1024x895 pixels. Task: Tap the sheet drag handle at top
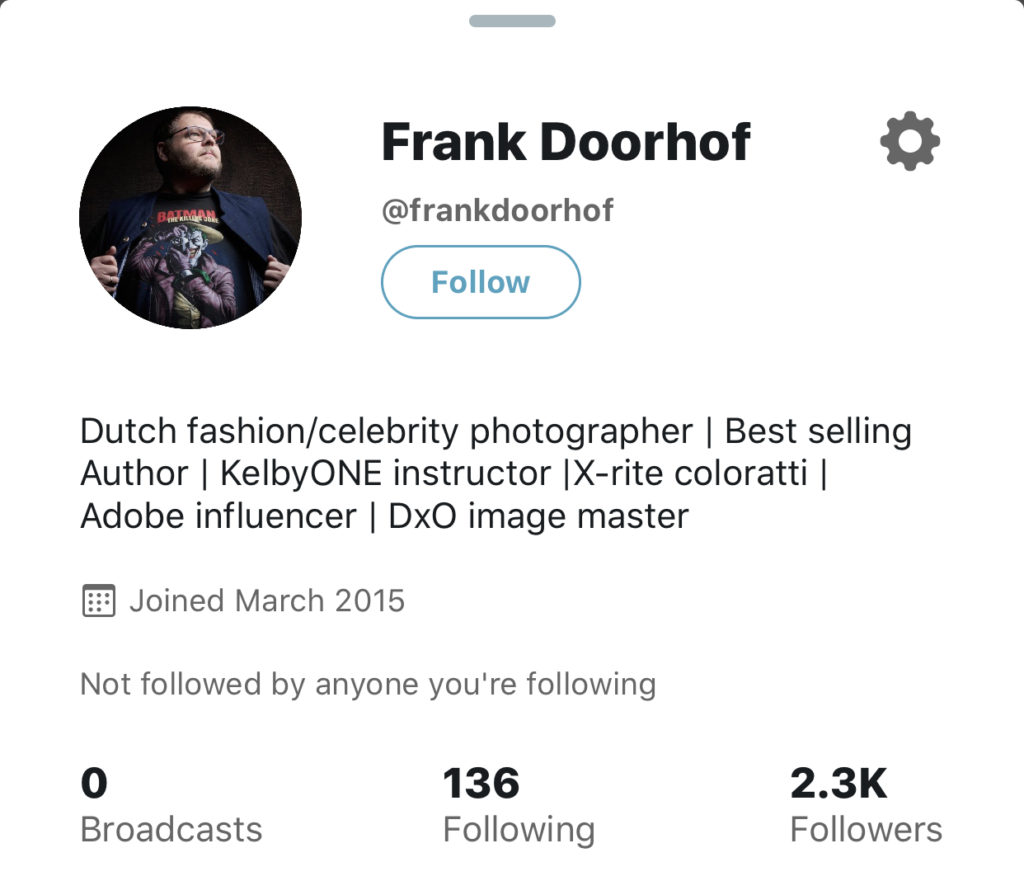[x=512, y=21]
